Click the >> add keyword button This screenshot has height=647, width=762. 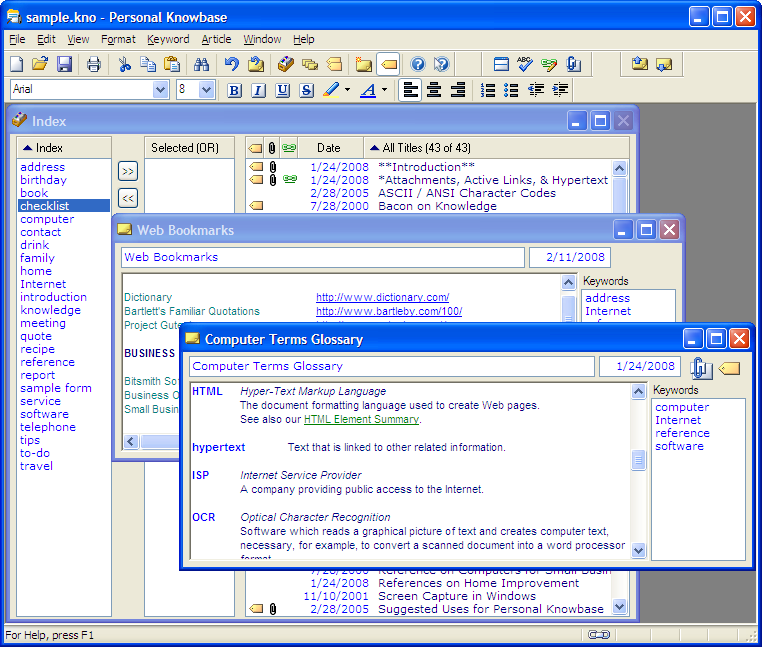click(128, 171)
